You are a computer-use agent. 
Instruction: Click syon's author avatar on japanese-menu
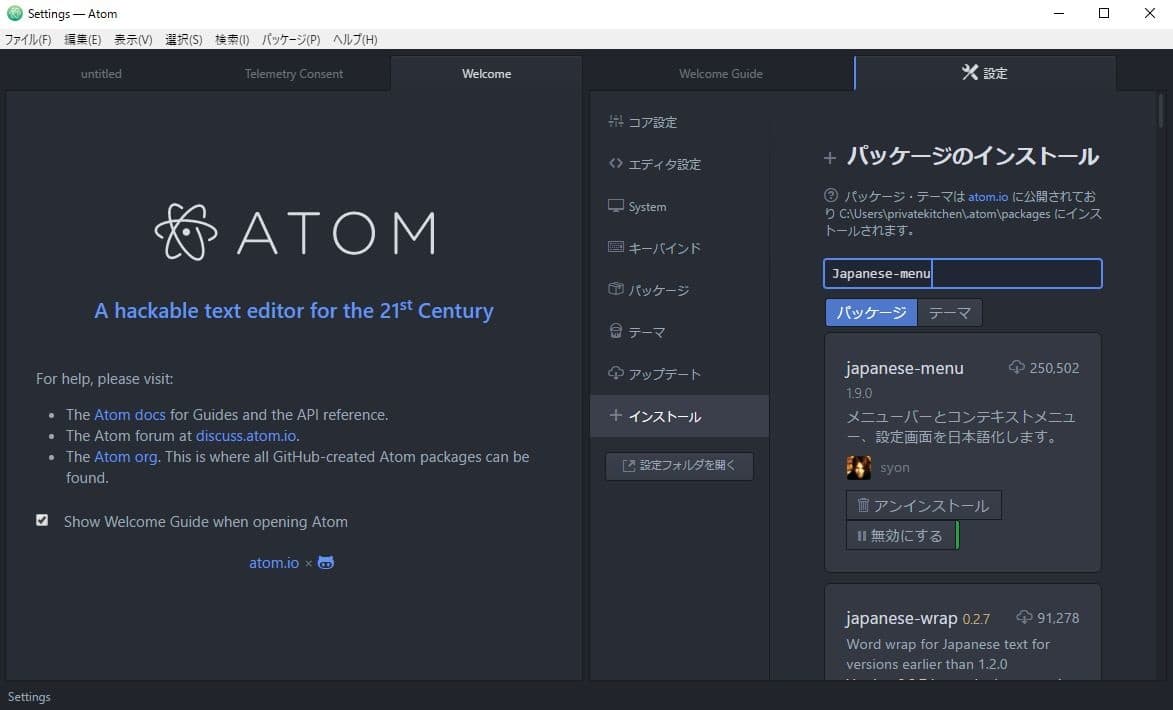coord(858,467)
